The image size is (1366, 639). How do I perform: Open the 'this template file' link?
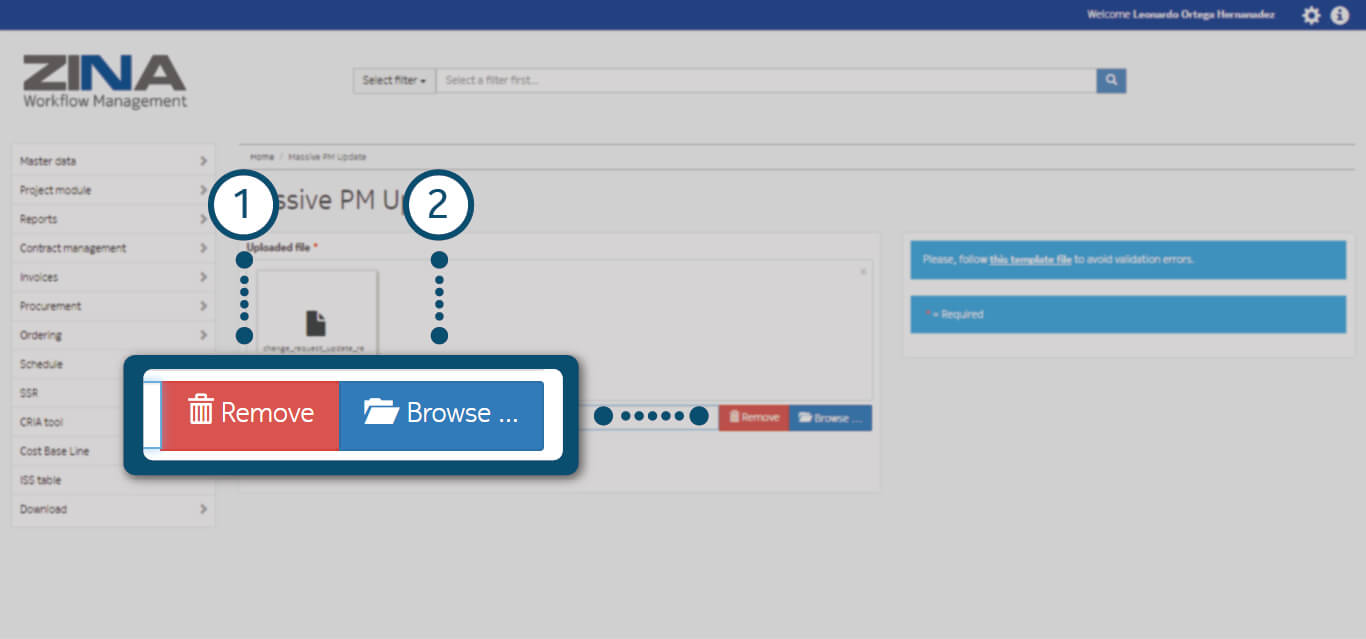pos(1030,259)
